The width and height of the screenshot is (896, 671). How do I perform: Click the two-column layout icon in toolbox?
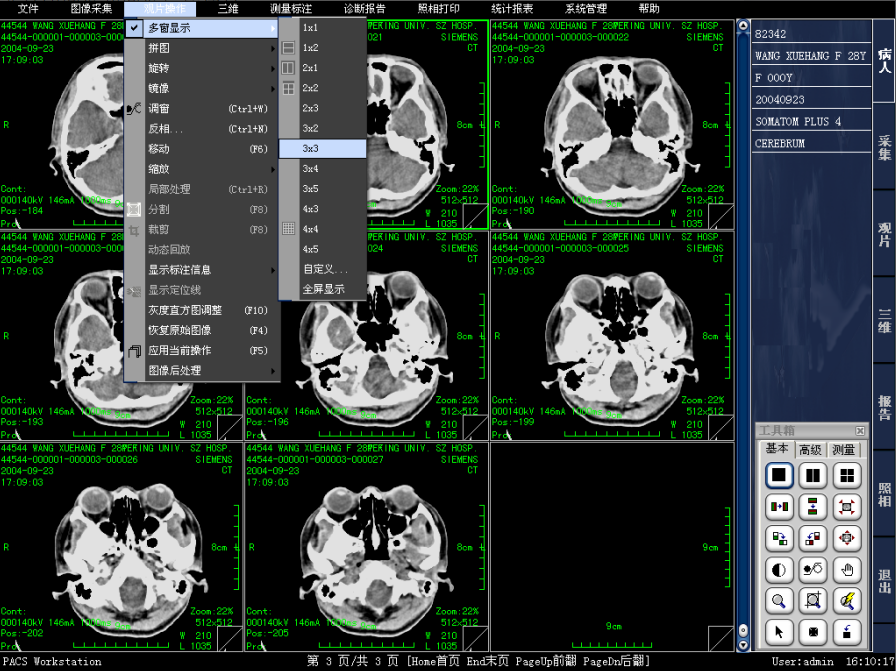click(814, 476)
